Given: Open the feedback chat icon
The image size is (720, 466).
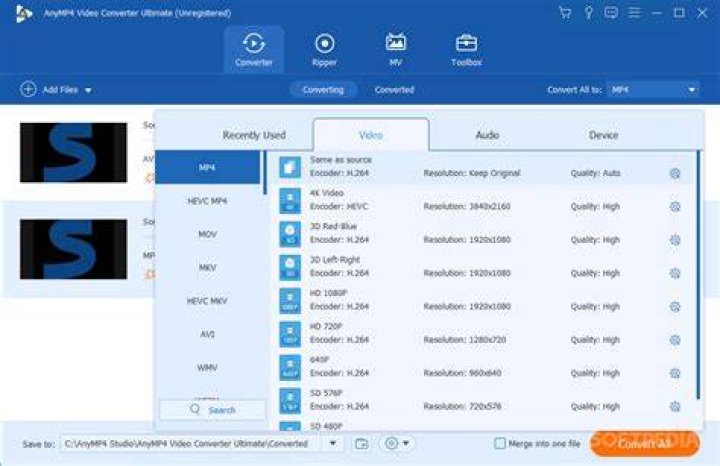Looking at the screenshot, I should tap(611, 12).
